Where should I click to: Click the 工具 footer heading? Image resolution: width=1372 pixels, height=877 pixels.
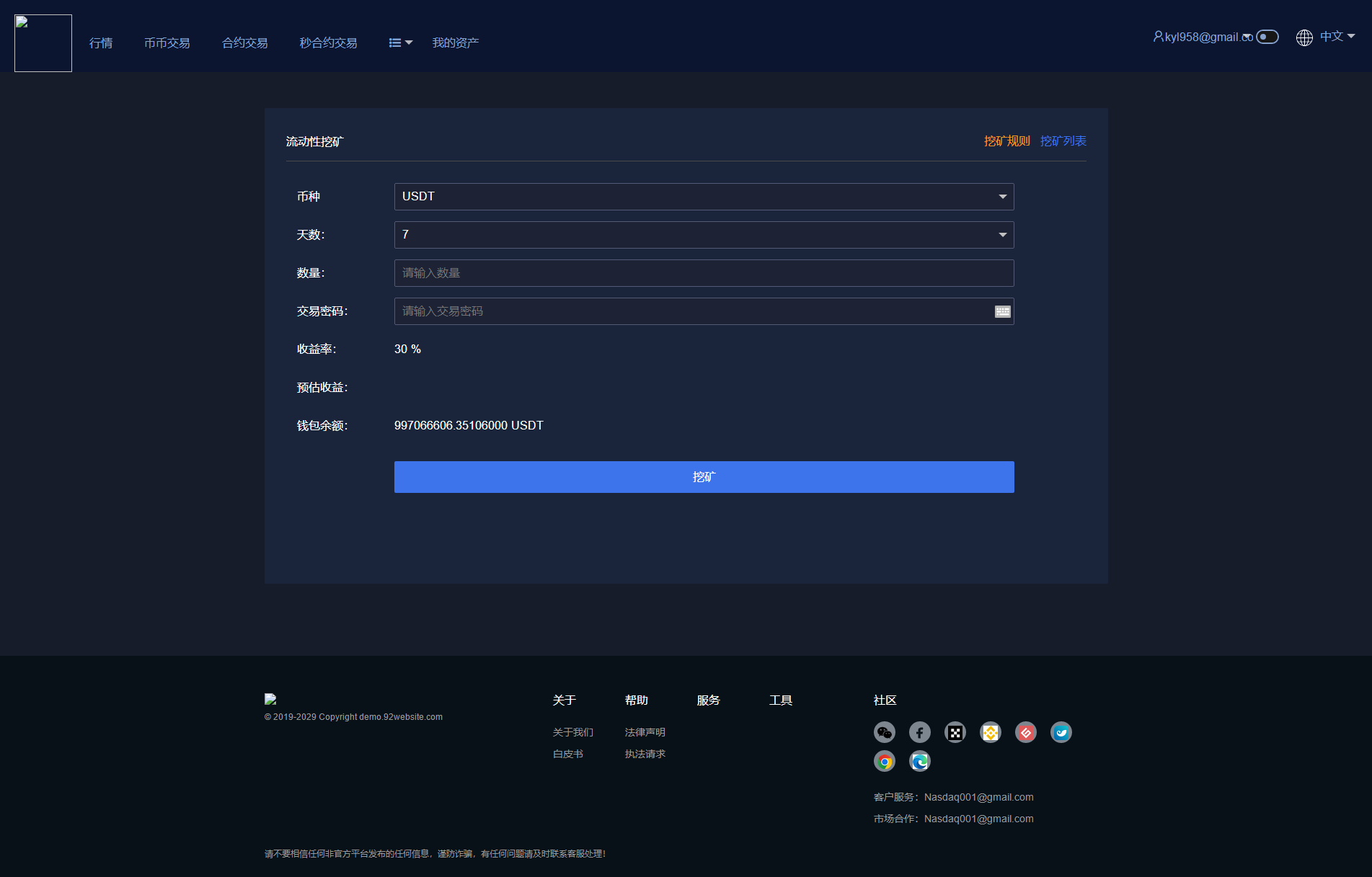781,700
